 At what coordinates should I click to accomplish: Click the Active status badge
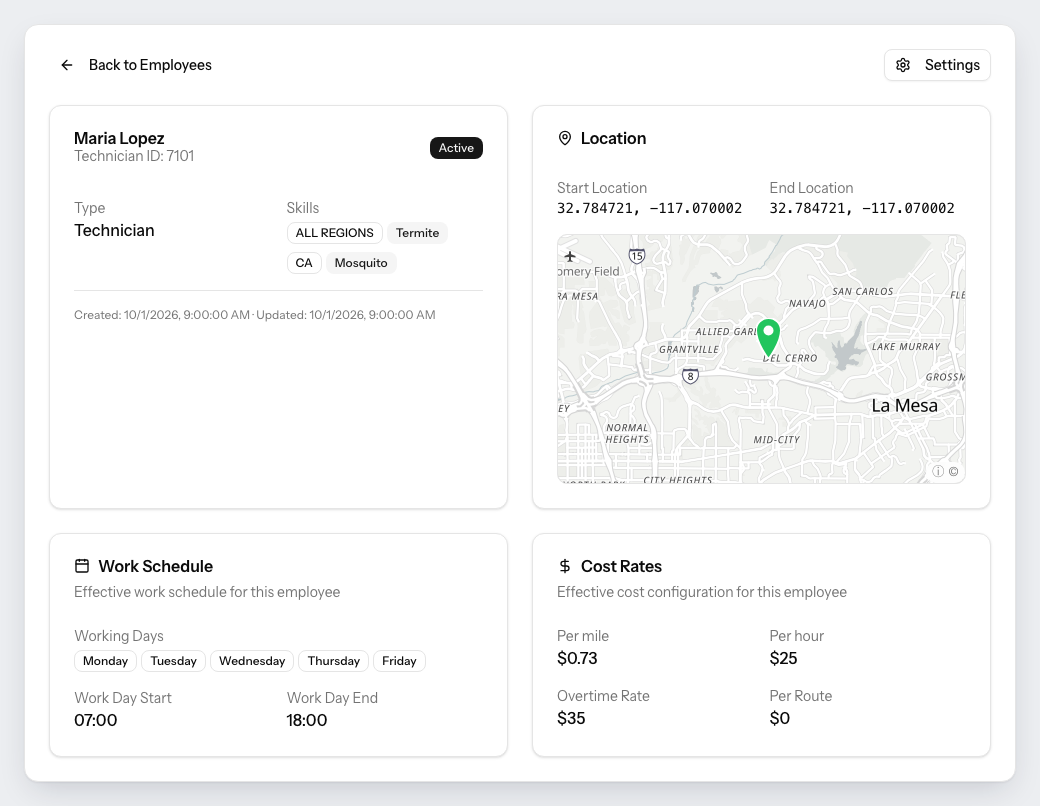pos(456,148)
